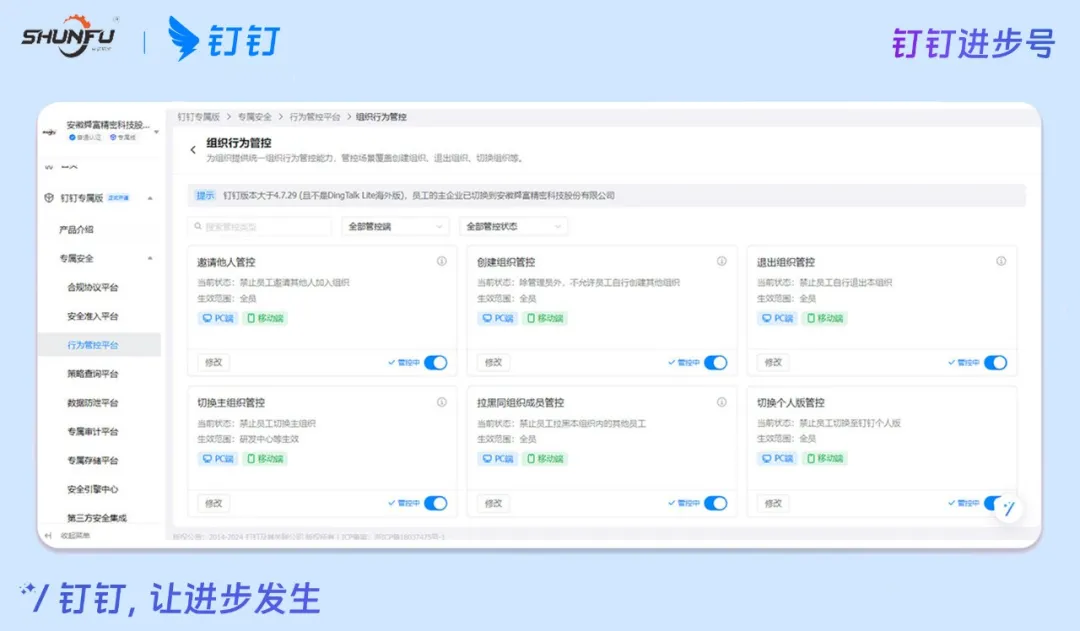Click the 提示 label in the notice bar
The height and width of the screenshot is (631, 1080).
pos(205,196)
